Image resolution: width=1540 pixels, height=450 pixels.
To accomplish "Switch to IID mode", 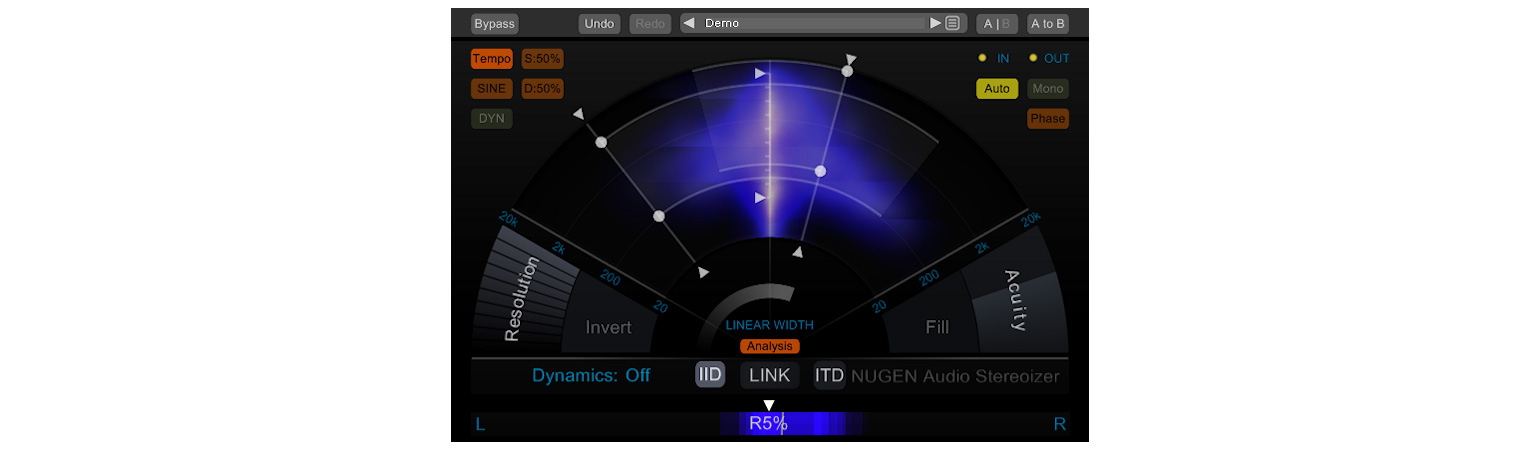I will point(710,375).
